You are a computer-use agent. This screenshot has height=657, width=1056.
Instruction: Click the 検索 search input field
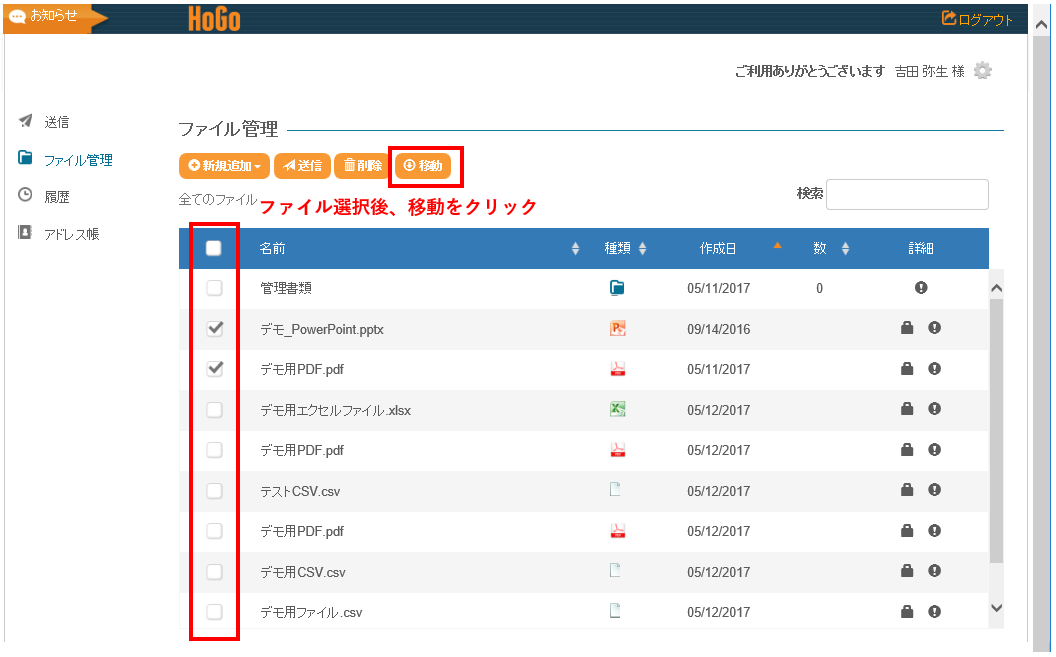click(906, 194)
